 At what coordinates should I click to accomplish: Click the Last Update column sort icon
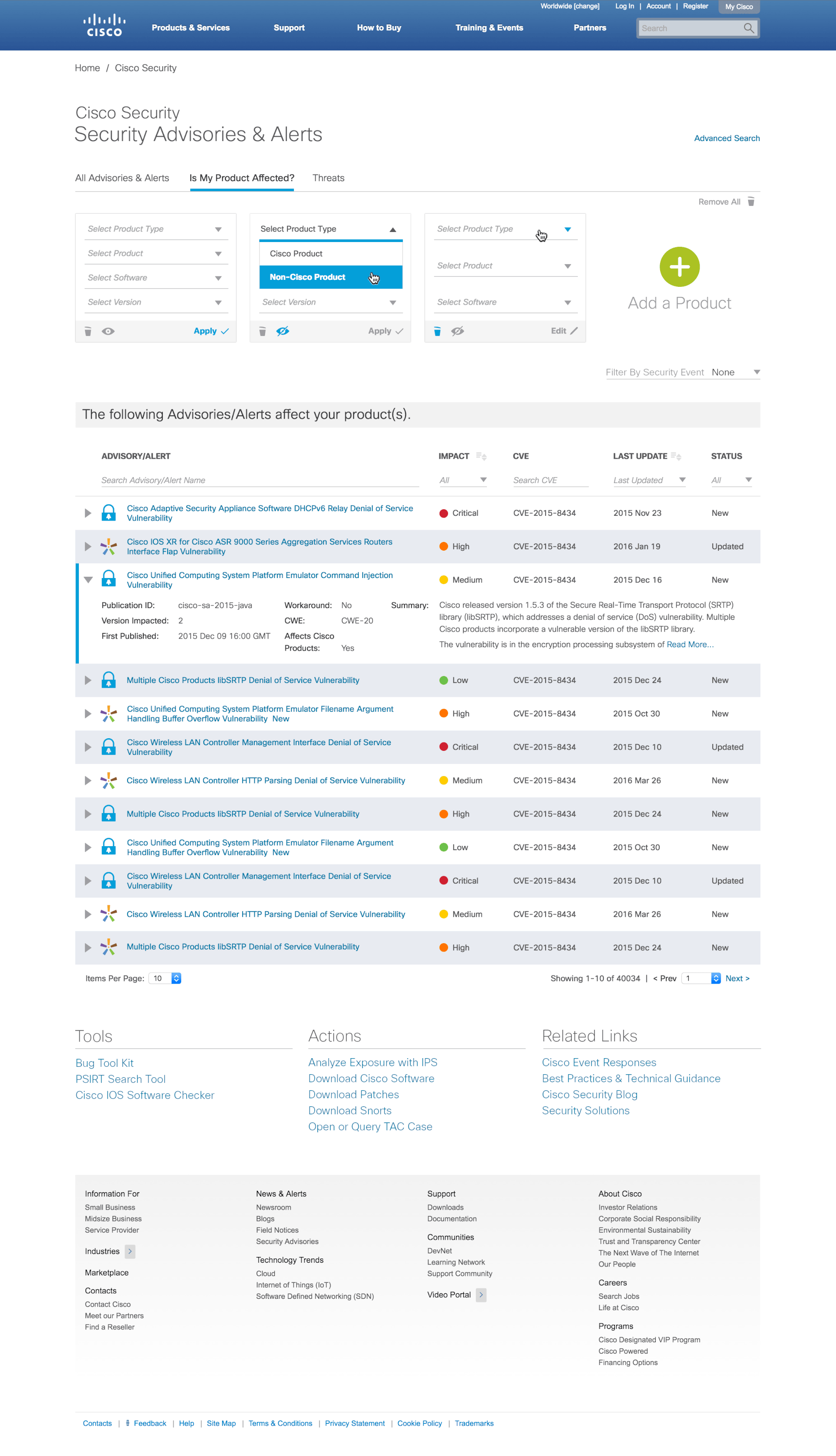click(x=676, y=456)
